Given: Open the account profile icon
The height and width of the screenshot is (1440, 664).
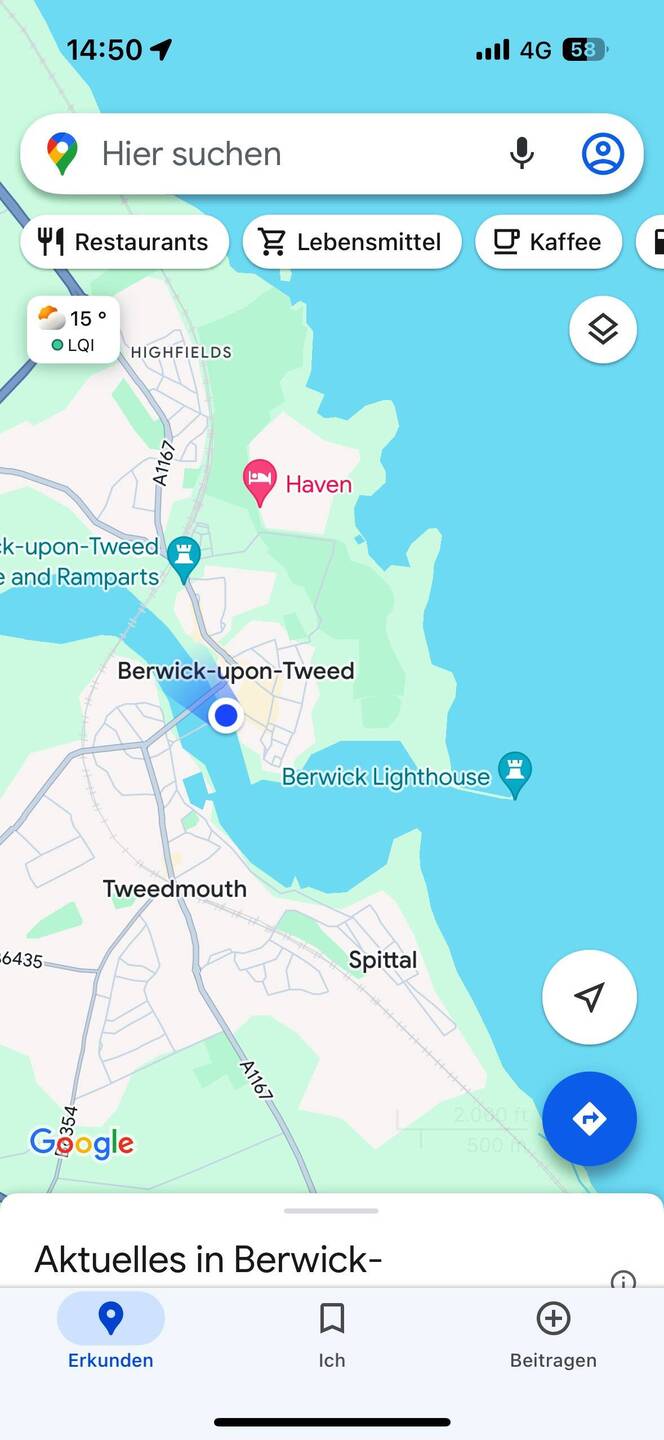Looking at the screenshot, I should click(603, 154).
